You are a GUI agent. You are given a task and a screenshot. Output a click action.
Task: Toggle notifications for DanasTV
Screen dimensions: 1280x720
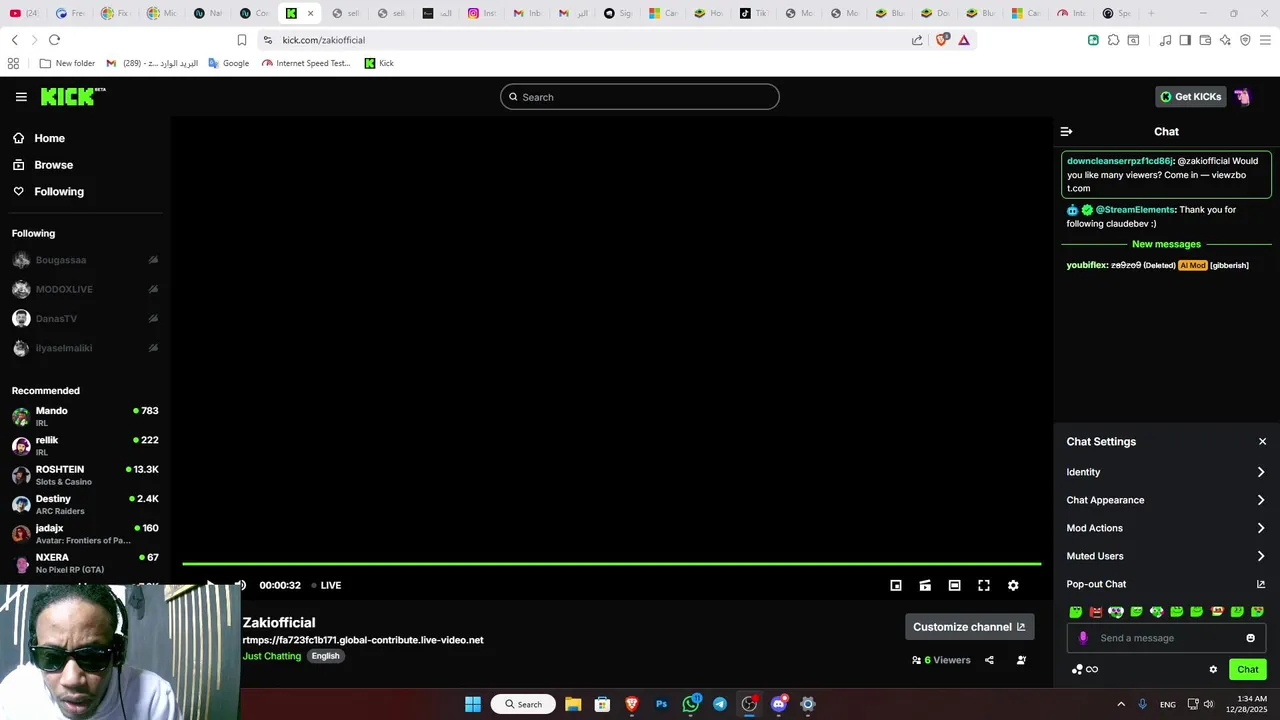(x=153, y=318)
